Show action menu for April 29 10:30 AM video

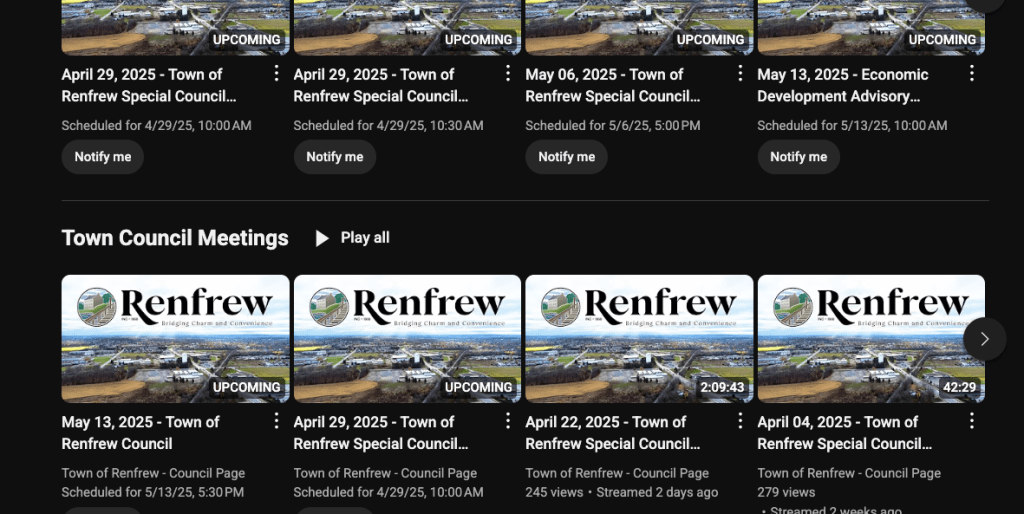coord(508,74)
